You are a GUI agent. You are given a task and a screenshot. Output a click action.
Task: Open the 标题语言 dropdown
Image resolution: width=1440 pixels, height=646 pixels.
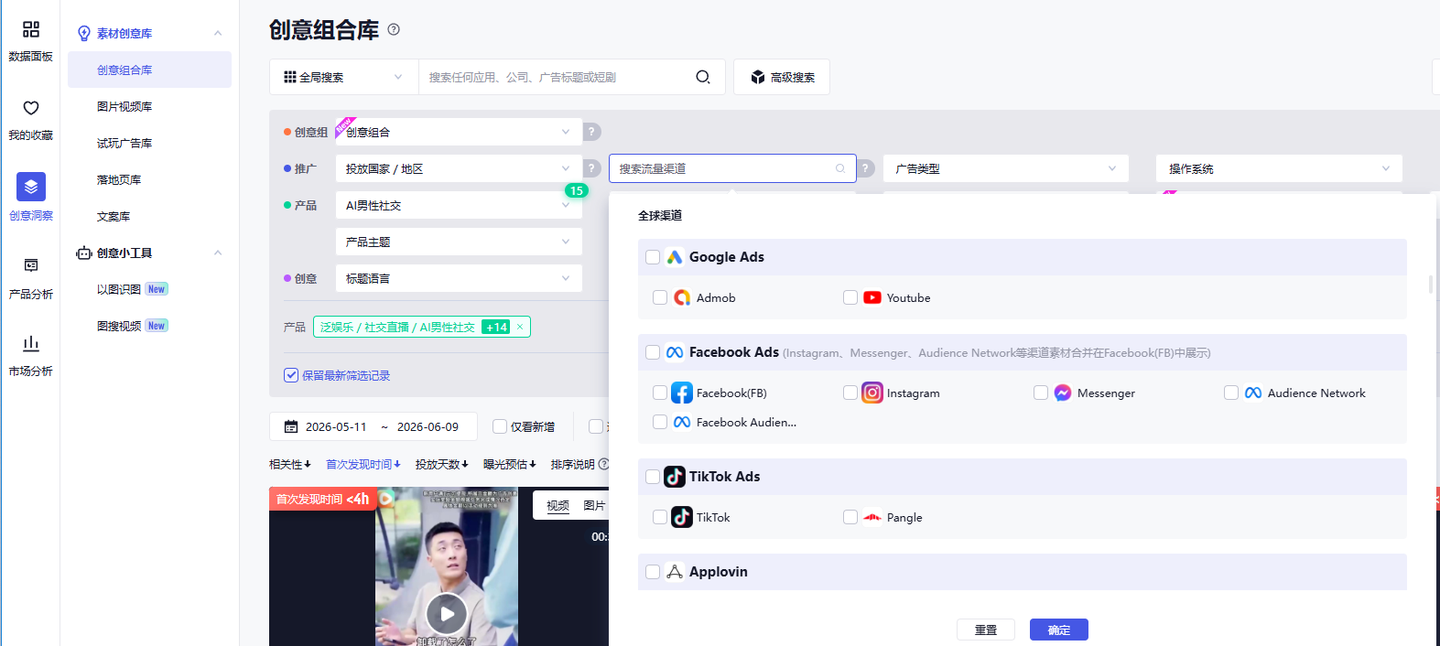[x=458, y=278]
